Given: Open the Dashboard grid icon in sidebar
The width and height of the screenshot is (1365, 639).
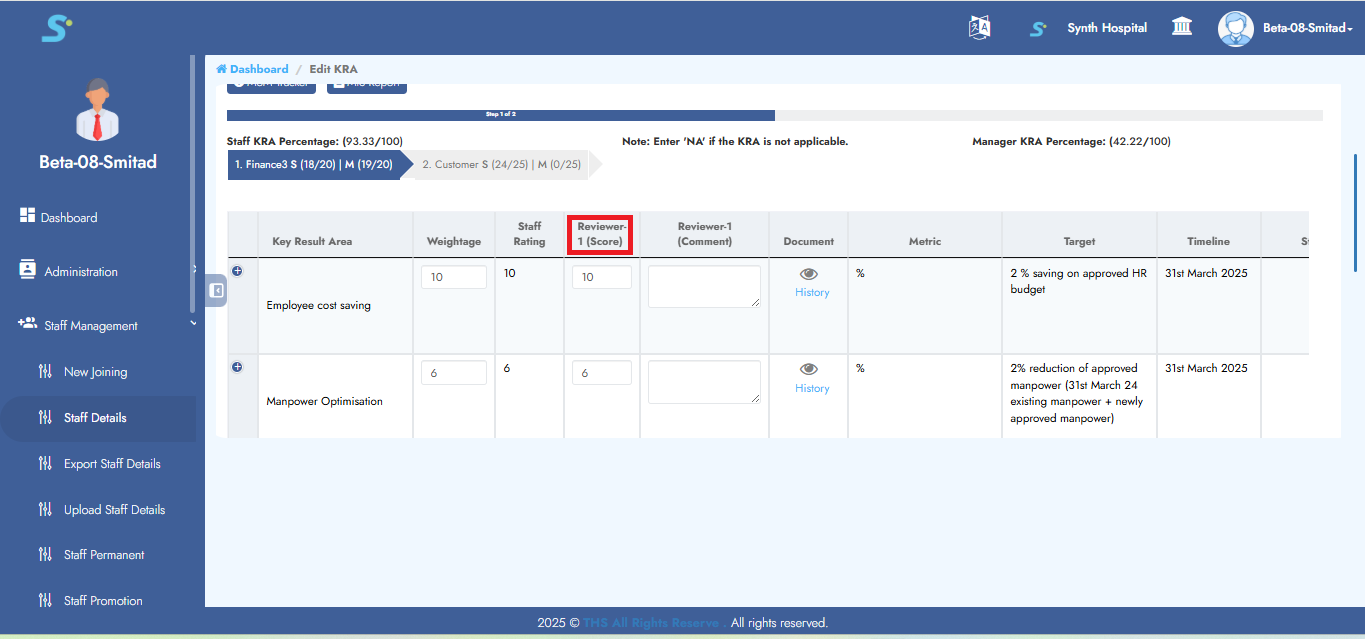Looking at the screenshot, I should tap(28, 216).
